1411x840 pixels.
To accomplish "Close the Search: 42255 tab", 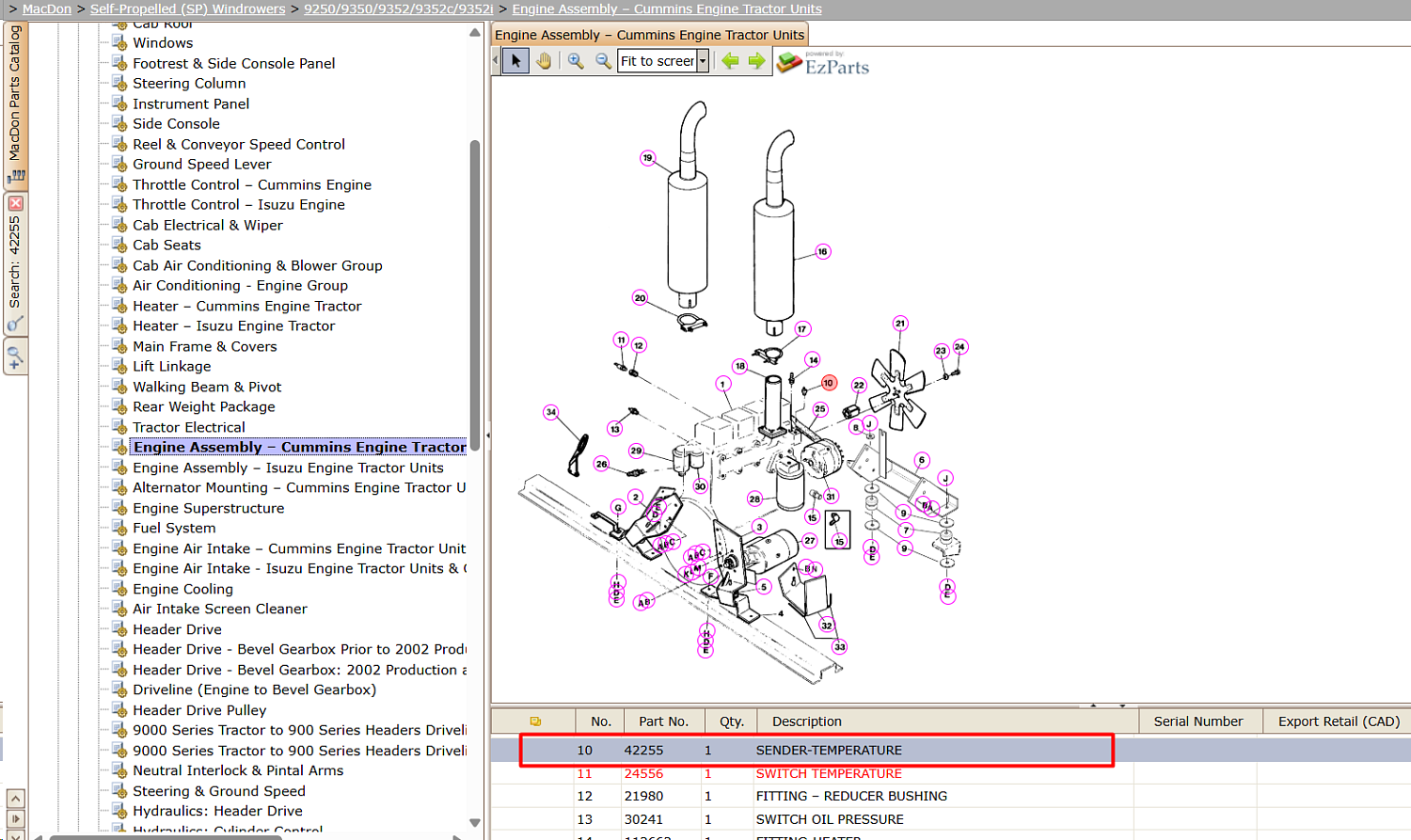I will (x=15, y=203).
